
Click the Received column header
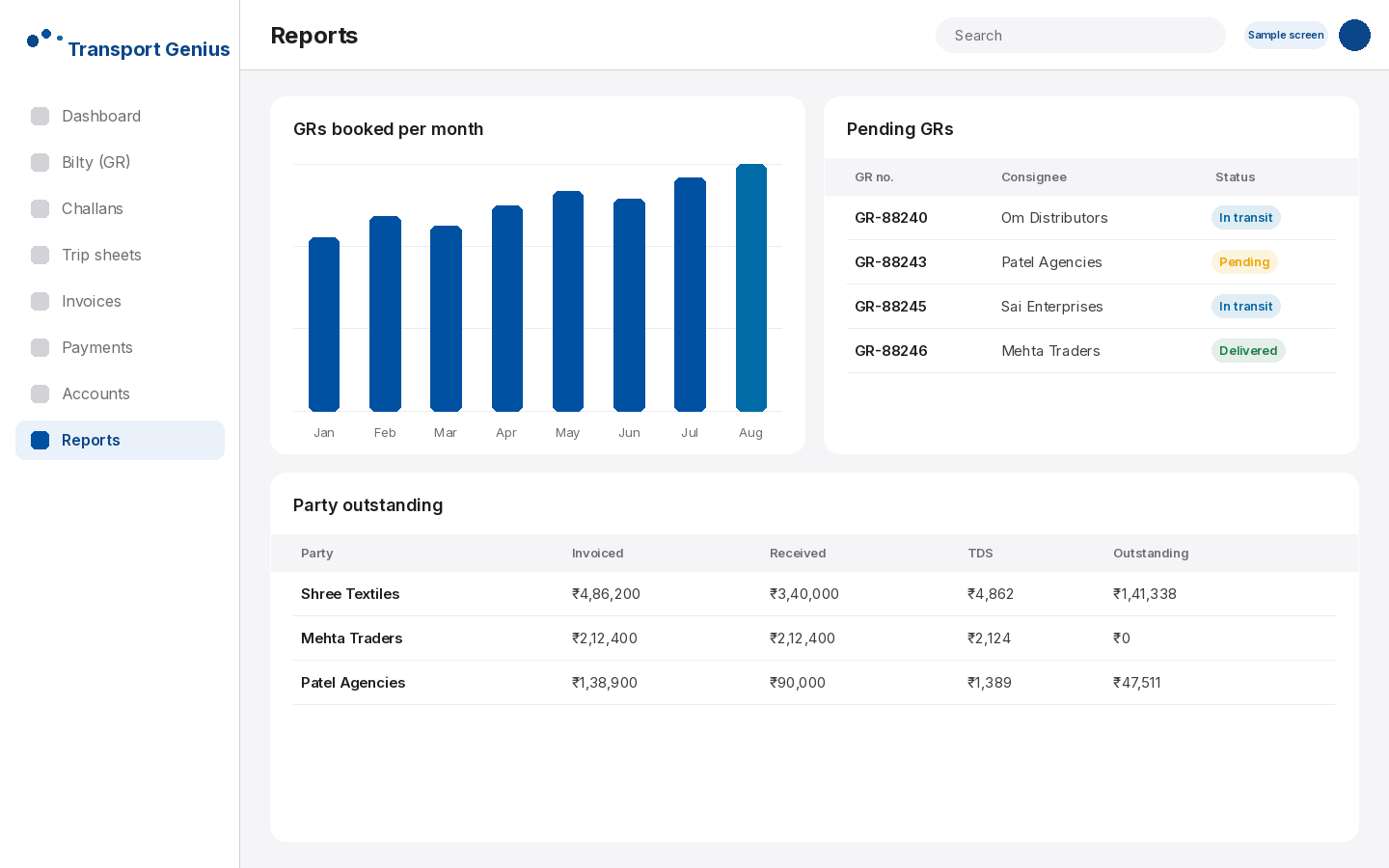point(798,554)
